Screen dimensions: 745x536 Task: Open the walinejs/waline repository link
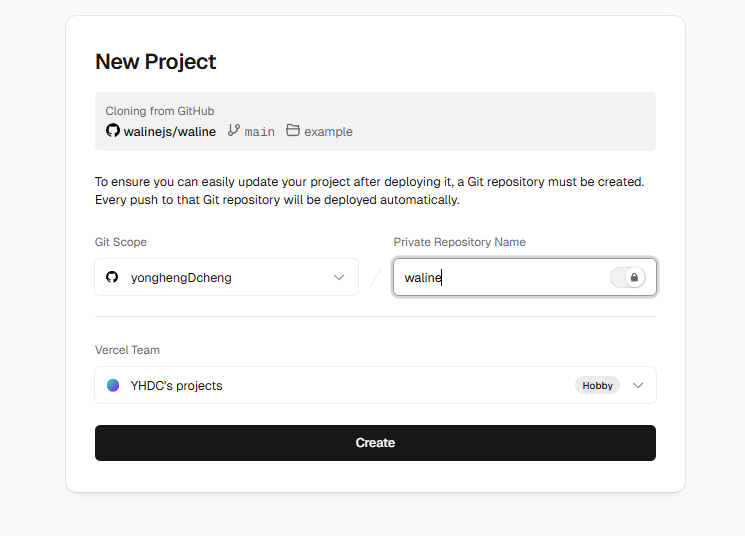(169, 131)
